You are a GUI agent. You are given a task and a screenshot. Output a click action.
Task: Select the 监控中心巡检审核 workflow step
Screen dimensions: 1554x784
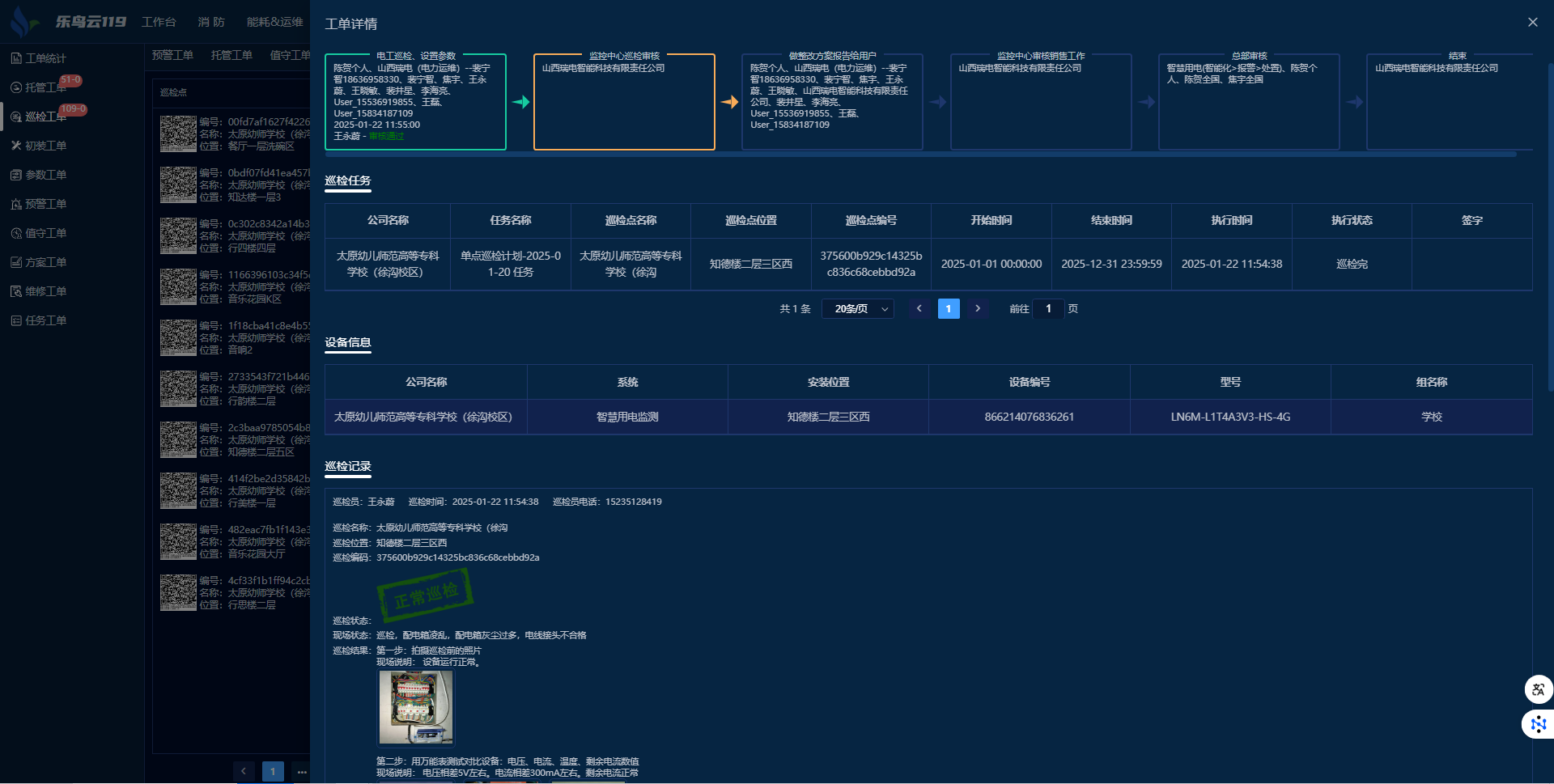[x=624, y=102]
